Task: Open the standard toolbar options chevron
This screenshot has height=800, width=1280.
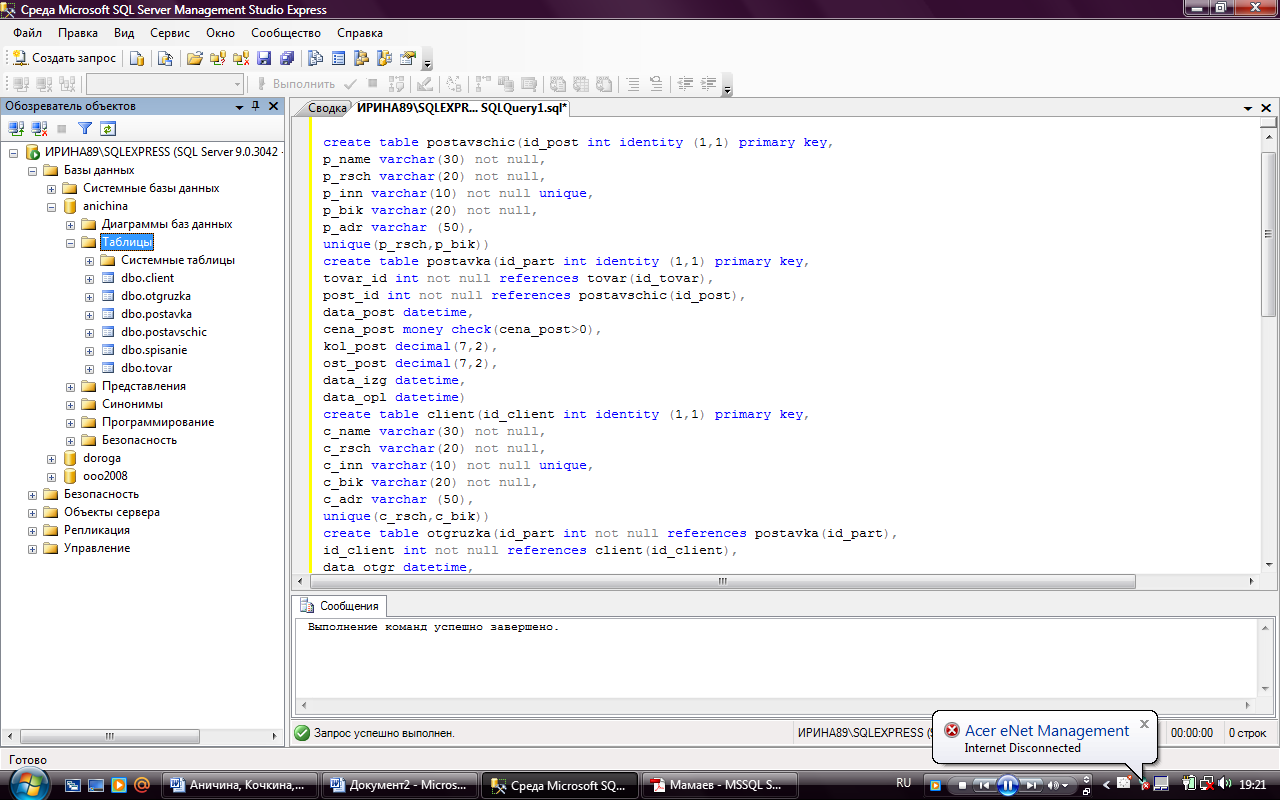Action: pyautogui.click(x=428, y=61)
